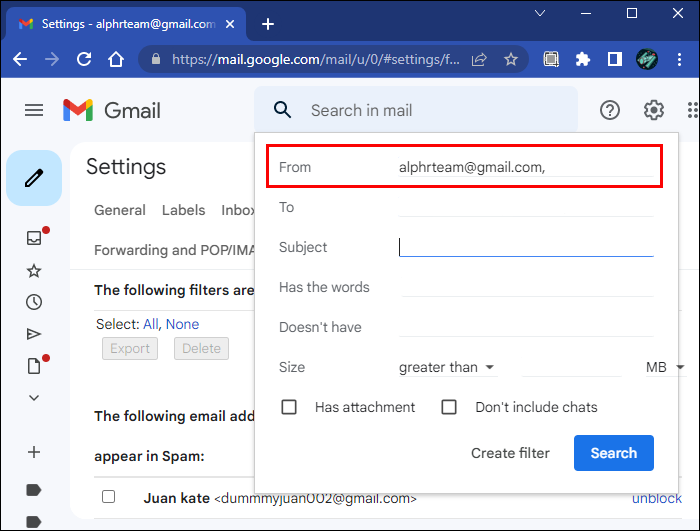Screen dimensions: 700x531
Task: Switch to the Labels settings tab
Action: coord(183,210)
